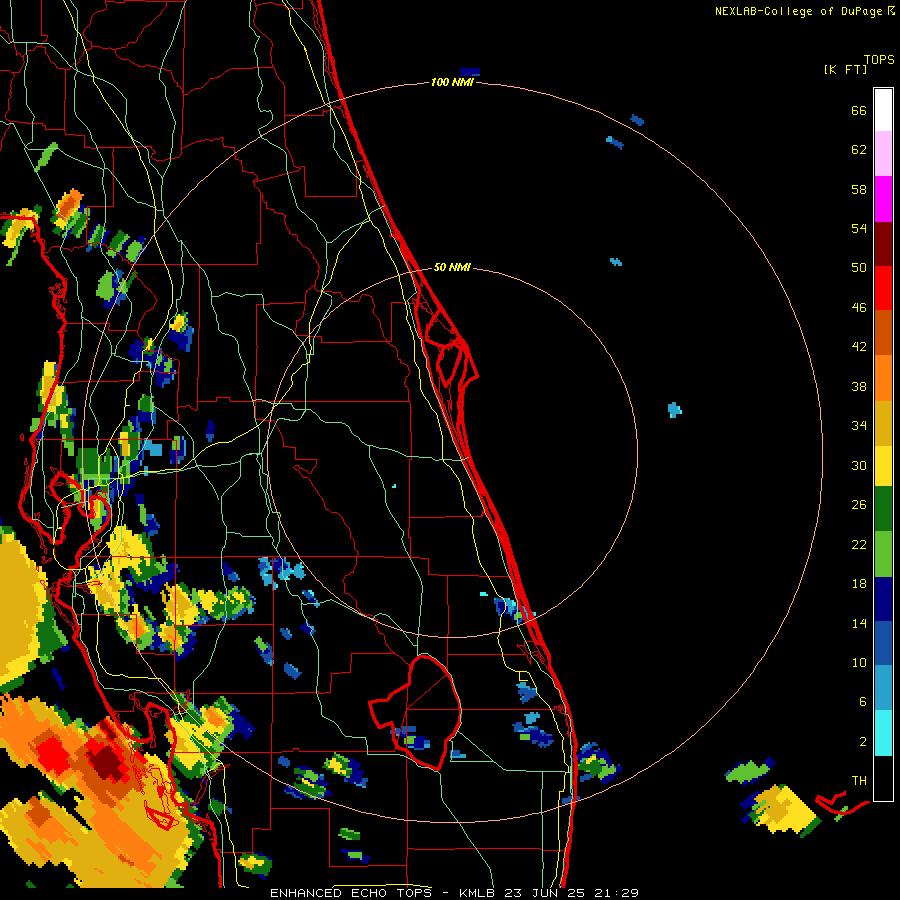Click the '2' scale value
Image resolution: width=900 pixels, height=900 pixels.
pyautogui.click(x=863, y=742)
